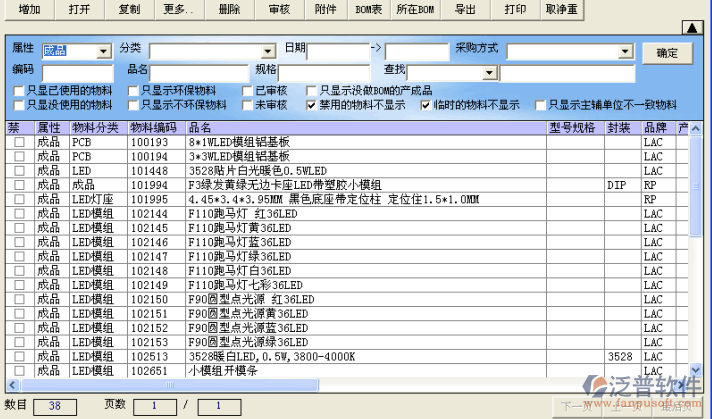
Task: Click the horizontal scrollbar right arrow
Action: coord(683,383)
